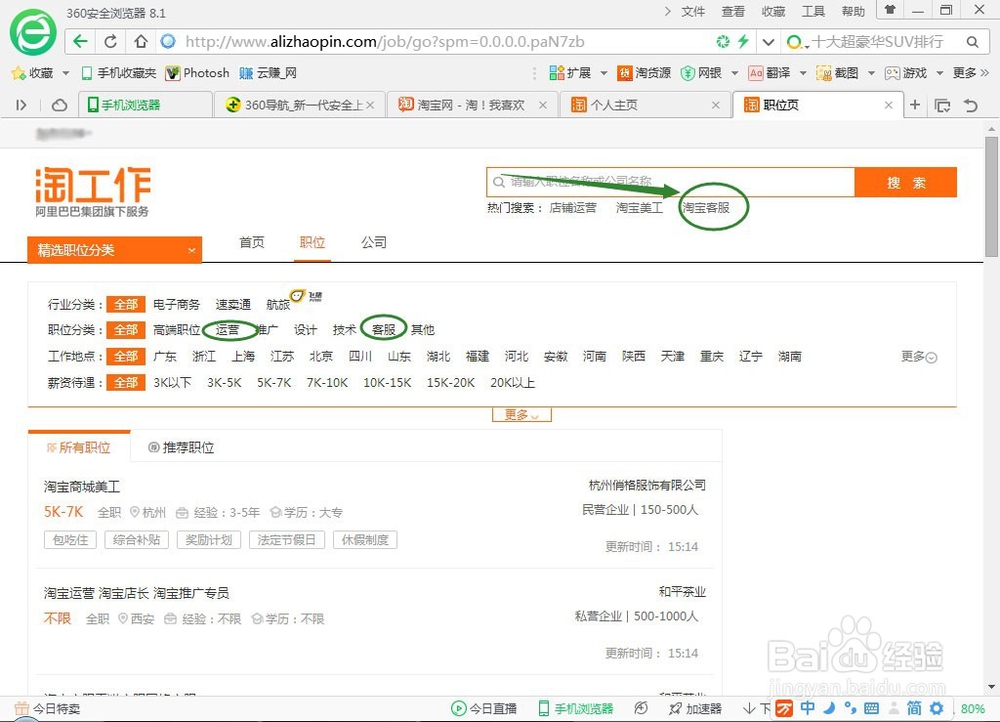Open the 文件 menu

693,11
